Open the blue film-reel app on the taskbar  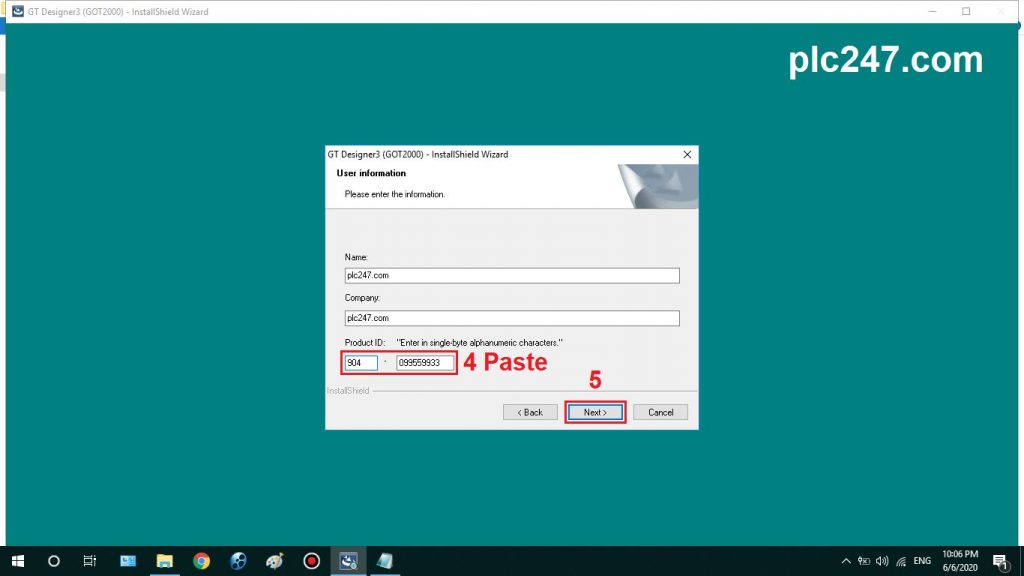pyautogui.click(x=238, y=561)
